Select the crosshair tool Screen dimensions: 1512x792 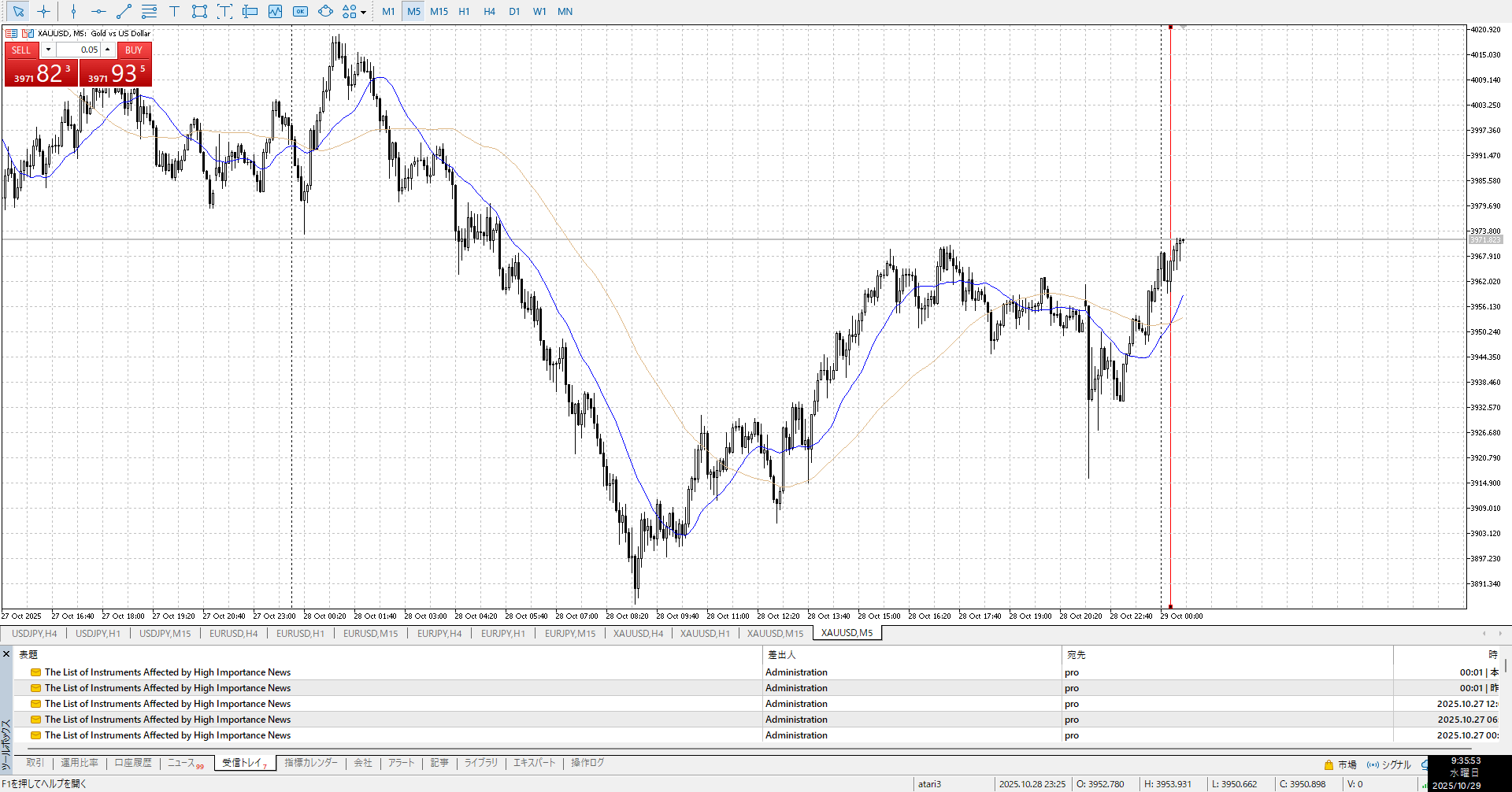pos(43,11)
